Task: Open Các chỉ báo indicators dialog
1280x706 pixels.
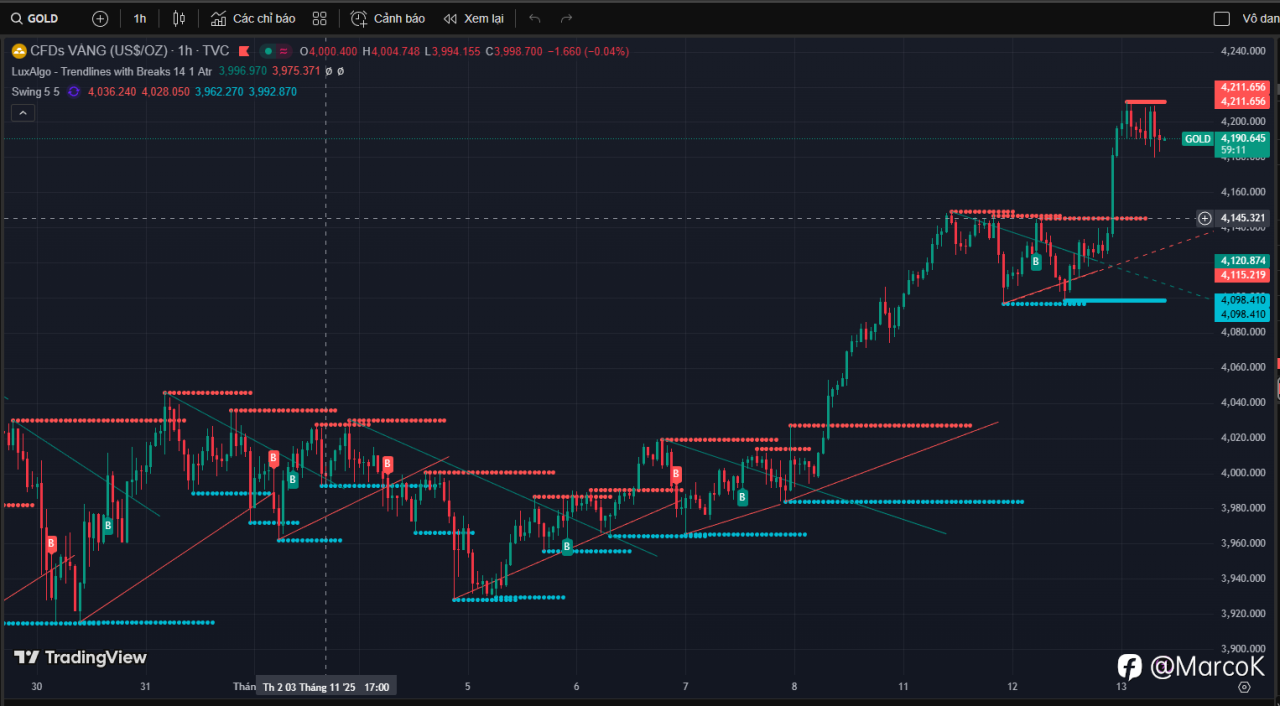Action: coord(253,18)
